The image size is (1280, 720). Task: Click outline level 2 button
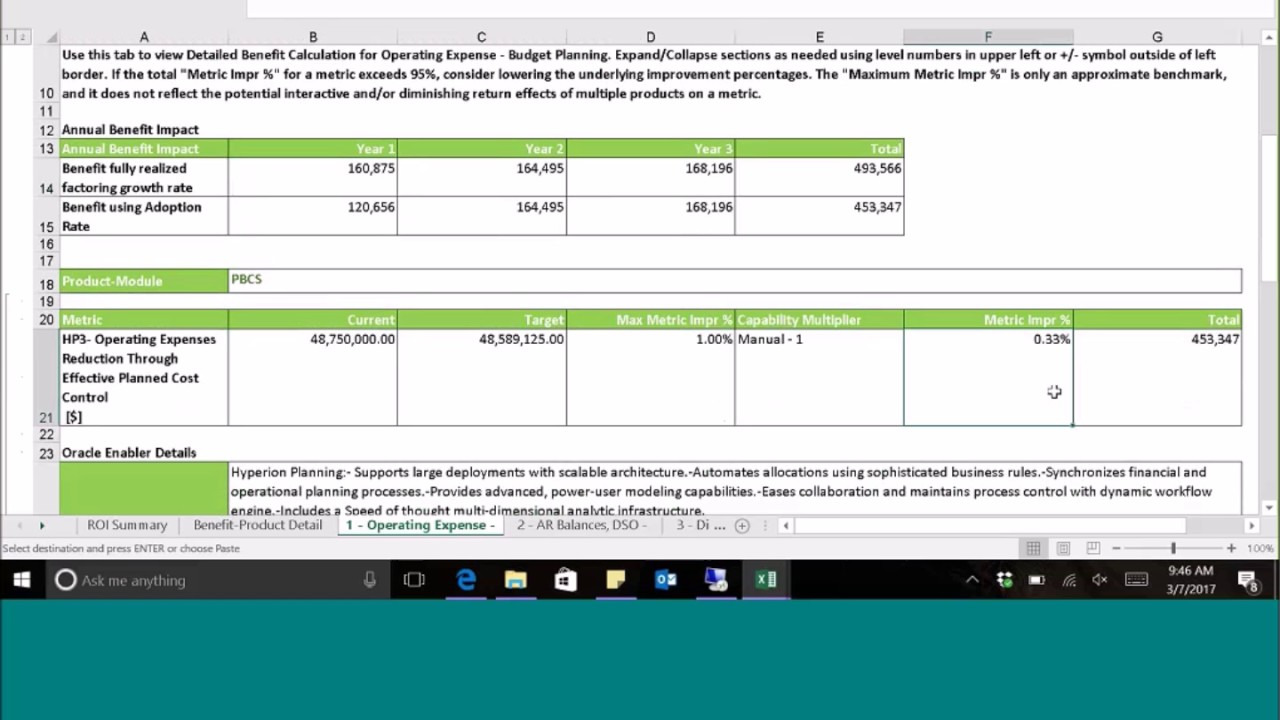[x=22, y=37]
